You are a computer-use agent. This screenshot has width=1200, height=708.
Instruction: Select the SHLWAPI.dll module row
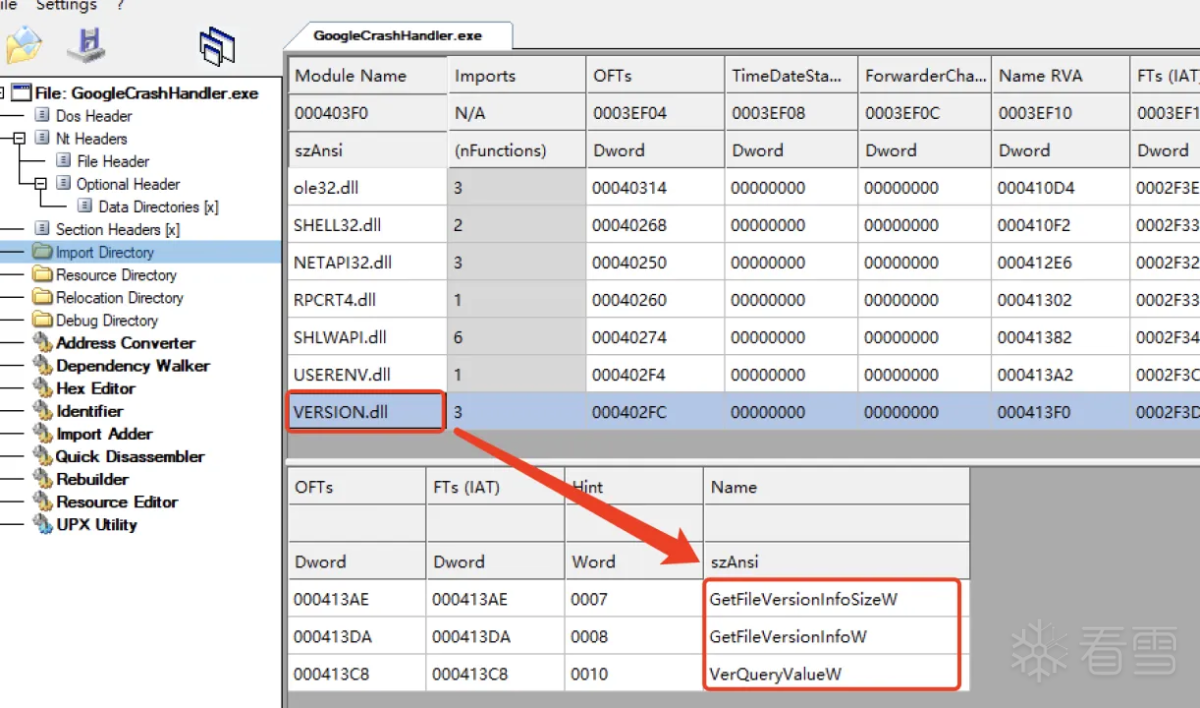pos(744,338)
